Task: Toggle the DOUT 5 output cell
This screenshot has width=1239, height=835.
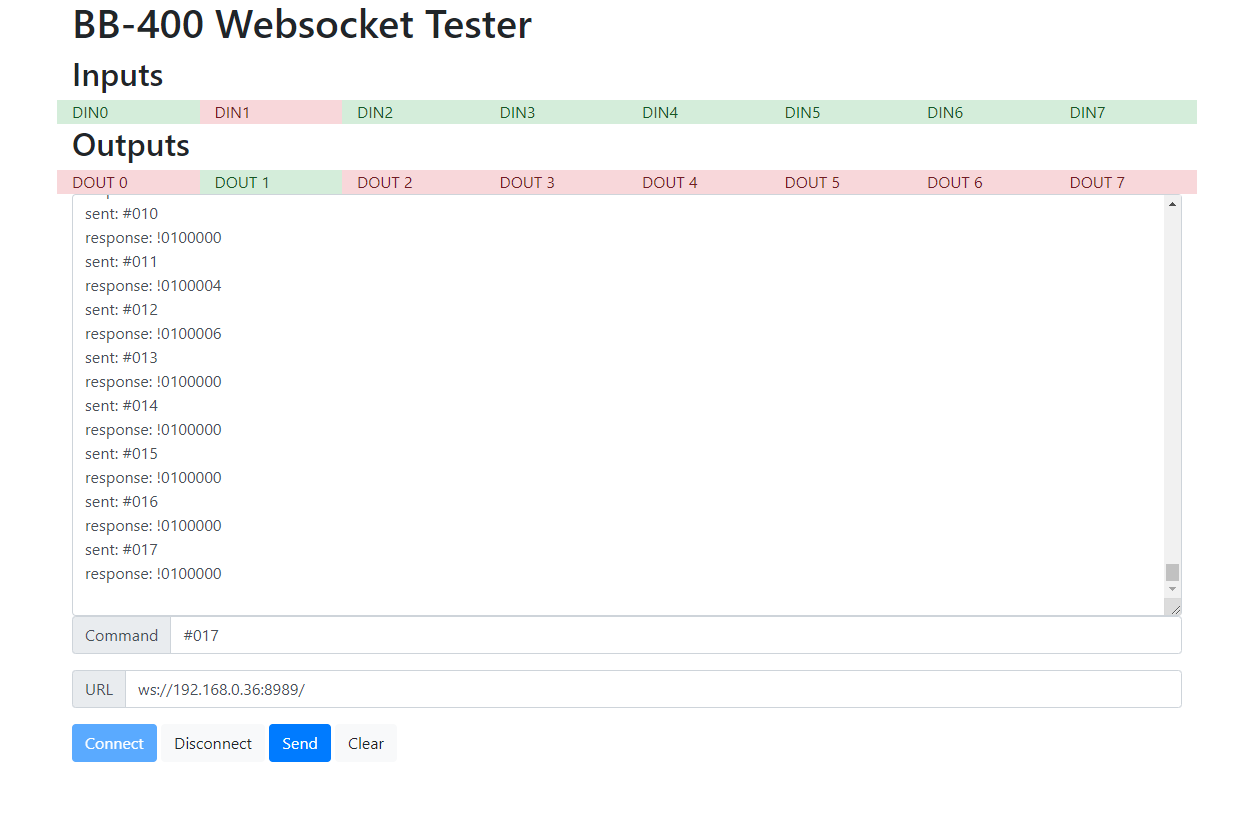Action: click(x=841, y=182)
